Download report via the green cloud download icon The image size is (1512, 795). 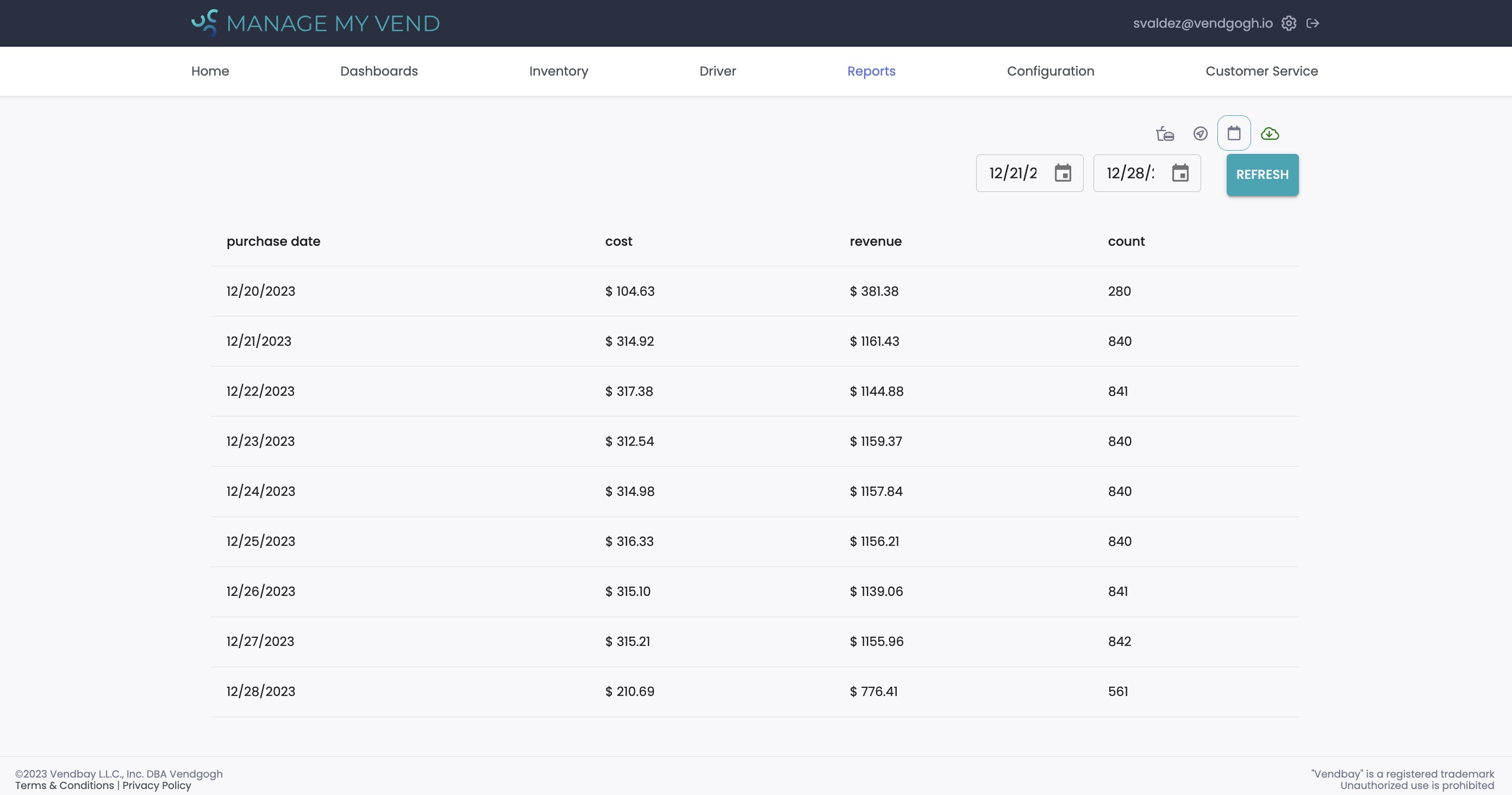point(1270,133)
